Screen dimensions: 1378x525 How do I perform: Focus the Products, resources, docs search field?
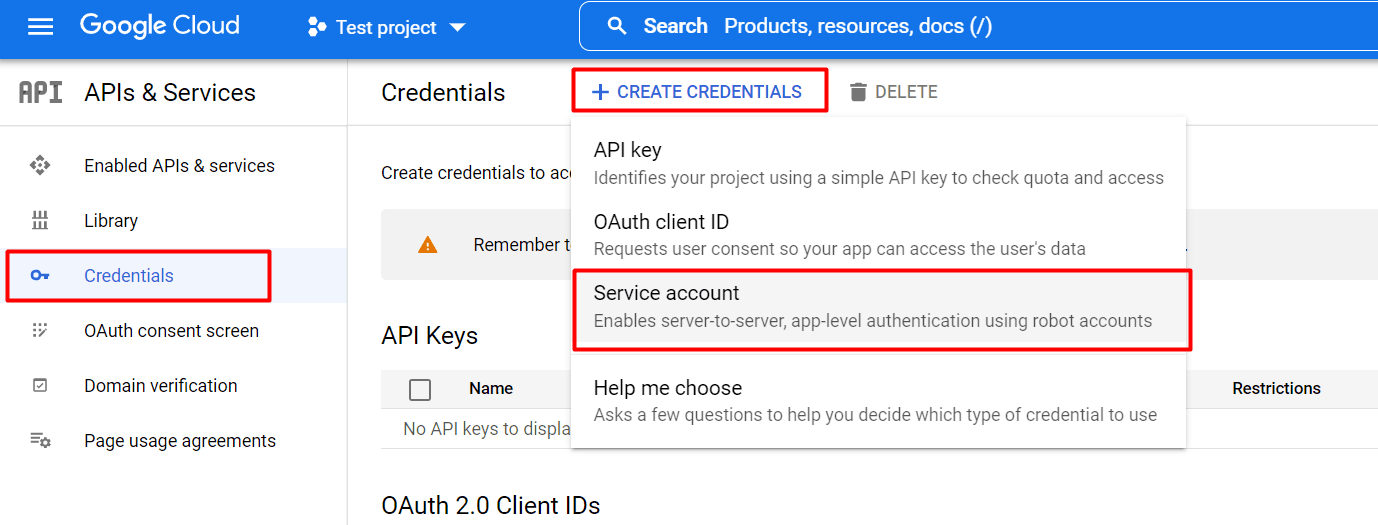pos(978,26)
